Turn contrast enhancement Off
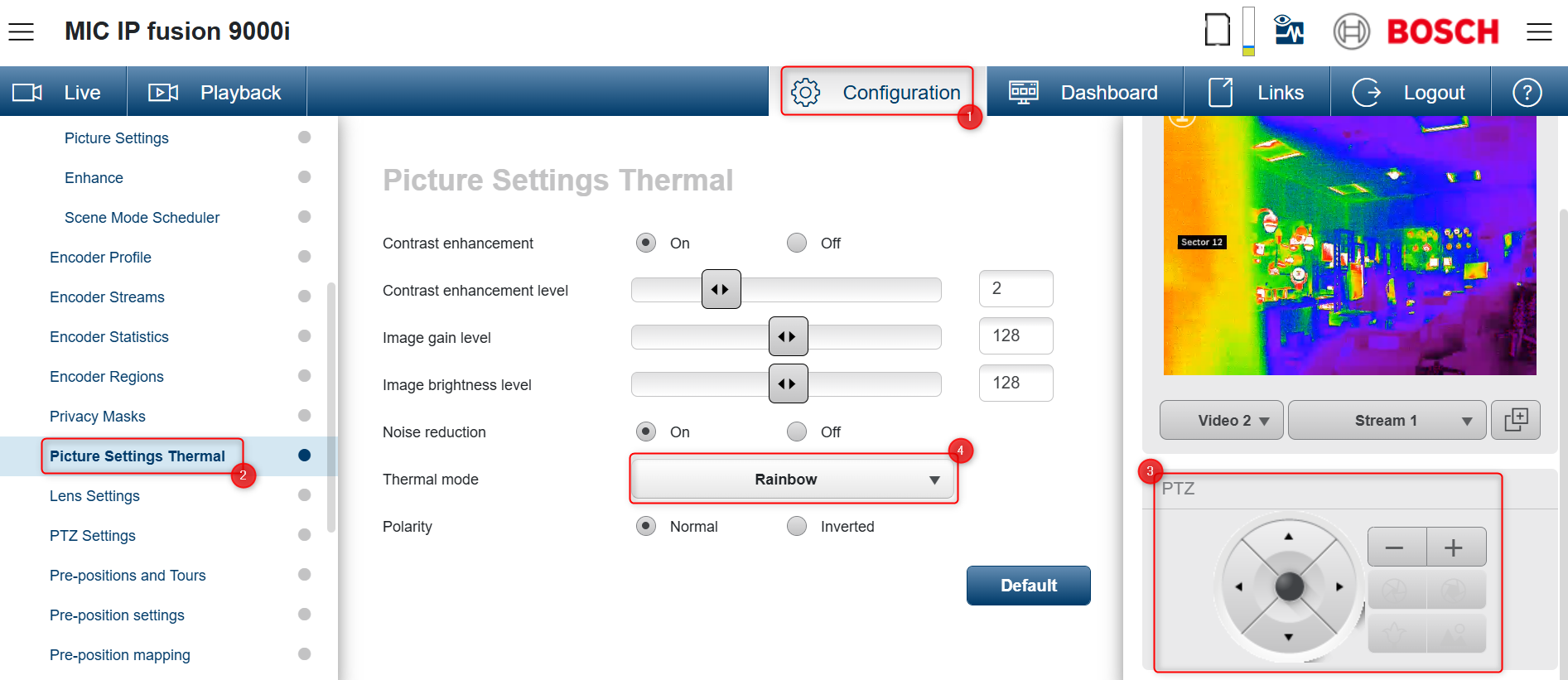The width and height of the screenshot is (1568, 680). pos(797,243)
